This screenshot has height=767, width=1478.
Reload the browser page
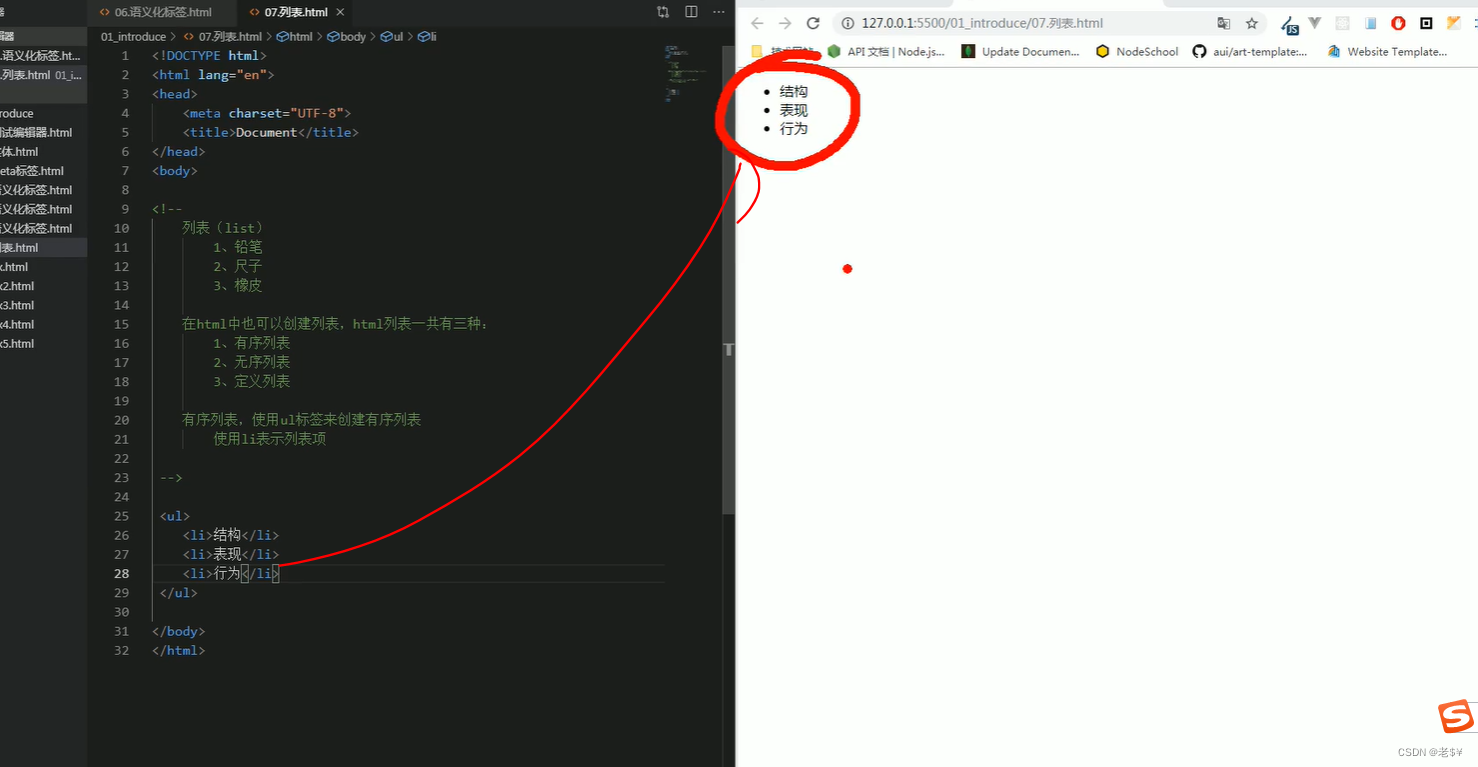click(x=813, y=23)
